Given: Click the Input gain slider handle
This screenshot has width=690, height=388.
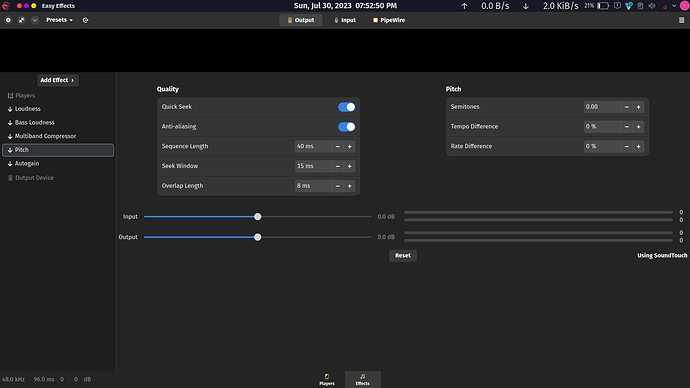Looking at the screenshot, I should [257, 216].
